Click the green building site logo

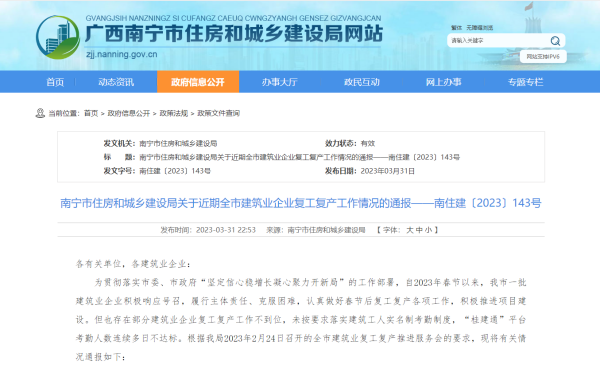tap(58, 37)
